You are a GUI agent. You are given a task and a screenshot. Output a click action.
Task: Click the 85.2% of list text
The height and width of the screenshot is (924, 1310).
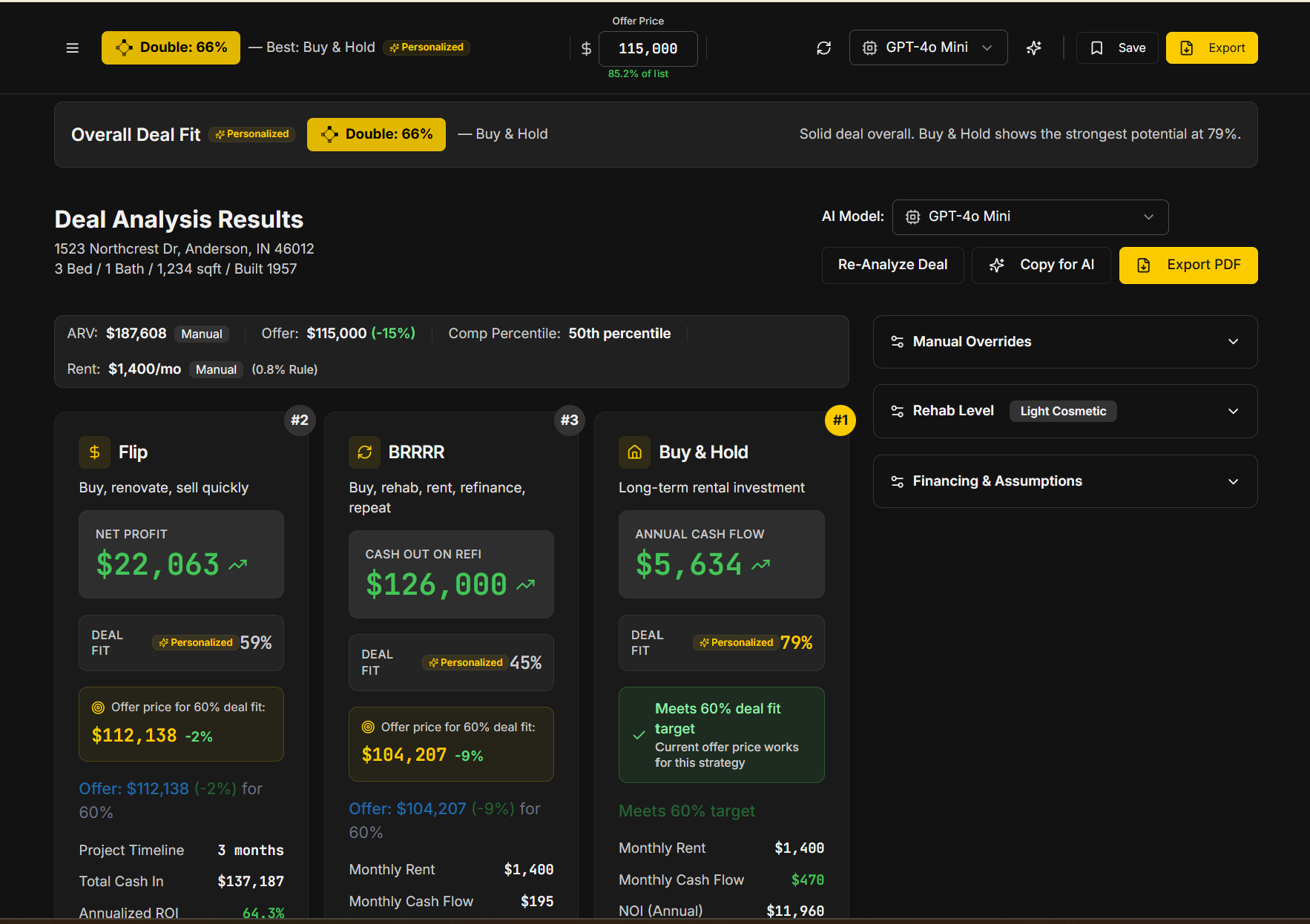pyautogui.click(x=638, y=74)
